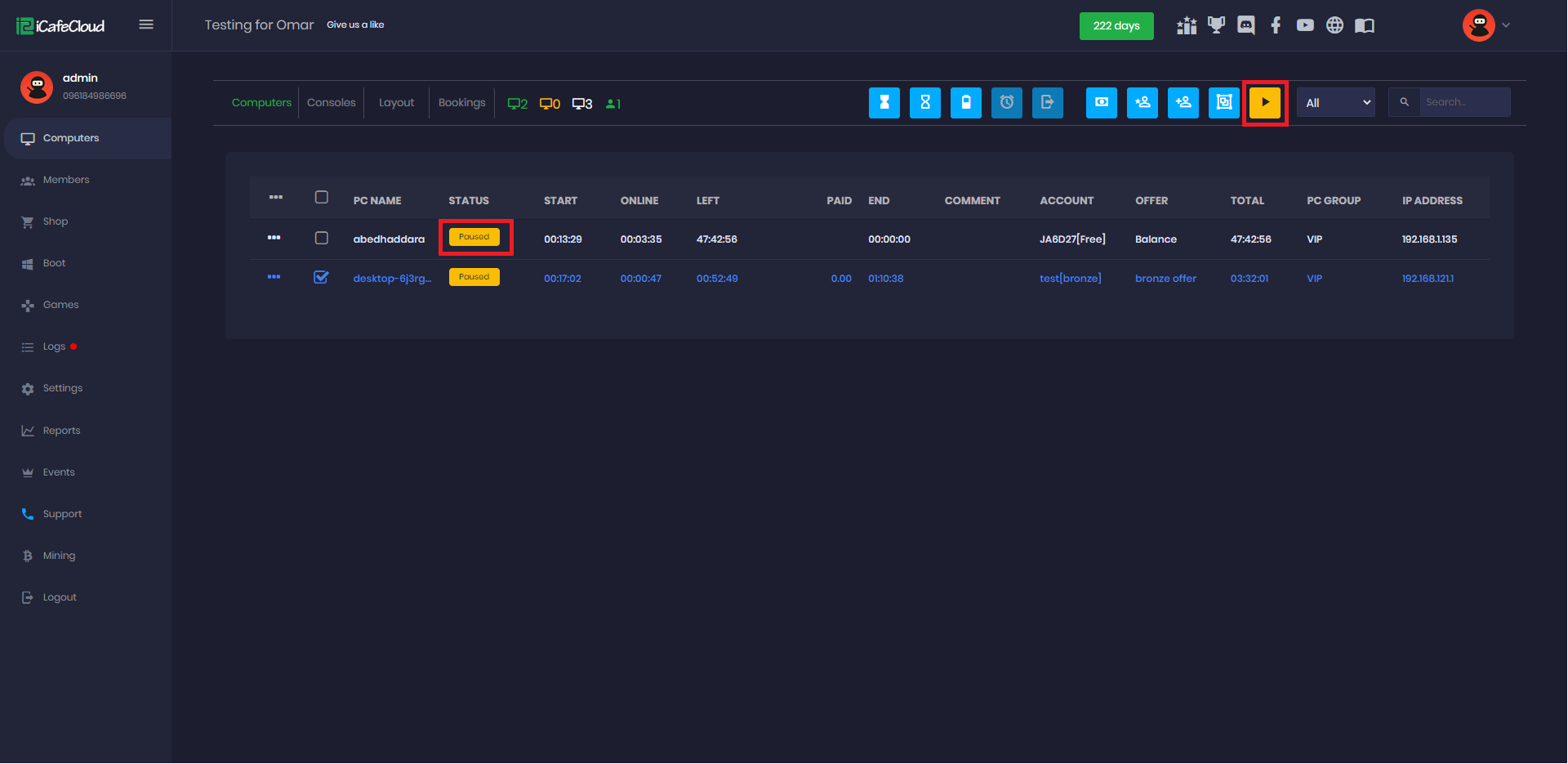This screenshot has width=1568, height=764.
Task: Toggle the hamburger sidebar menu icon
Action: point(146,25)
